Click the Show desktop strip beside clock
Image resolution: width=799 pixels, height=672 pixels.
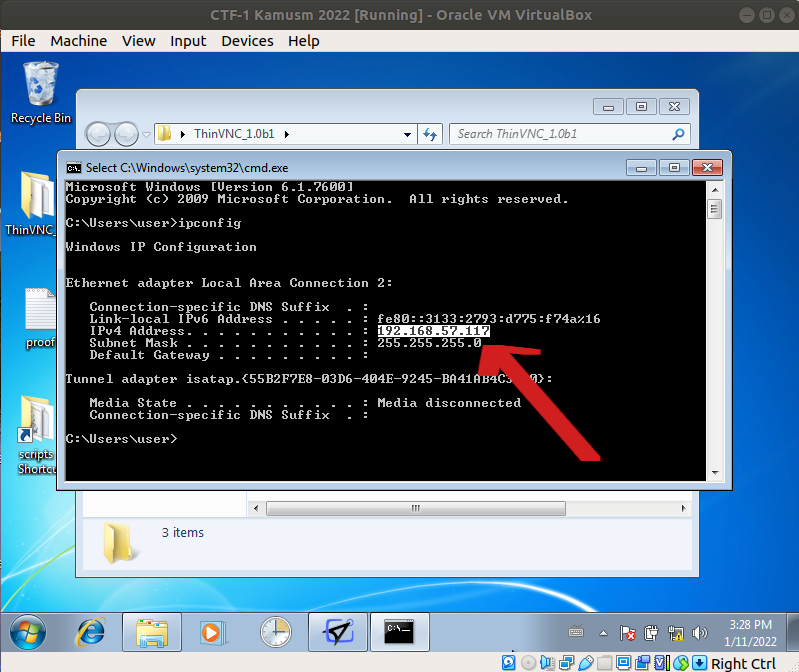click(x=792, y=632)
